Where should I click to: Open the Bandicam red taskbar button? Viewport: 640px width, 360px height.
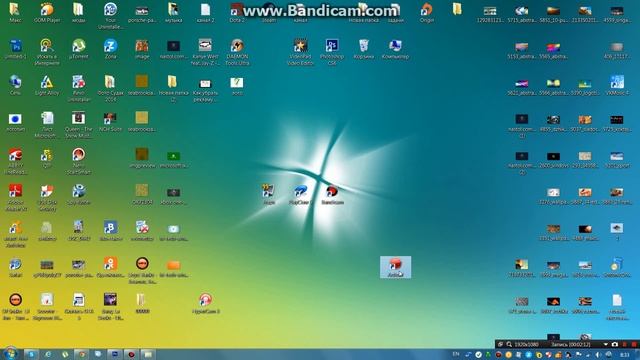pos(131,354)
